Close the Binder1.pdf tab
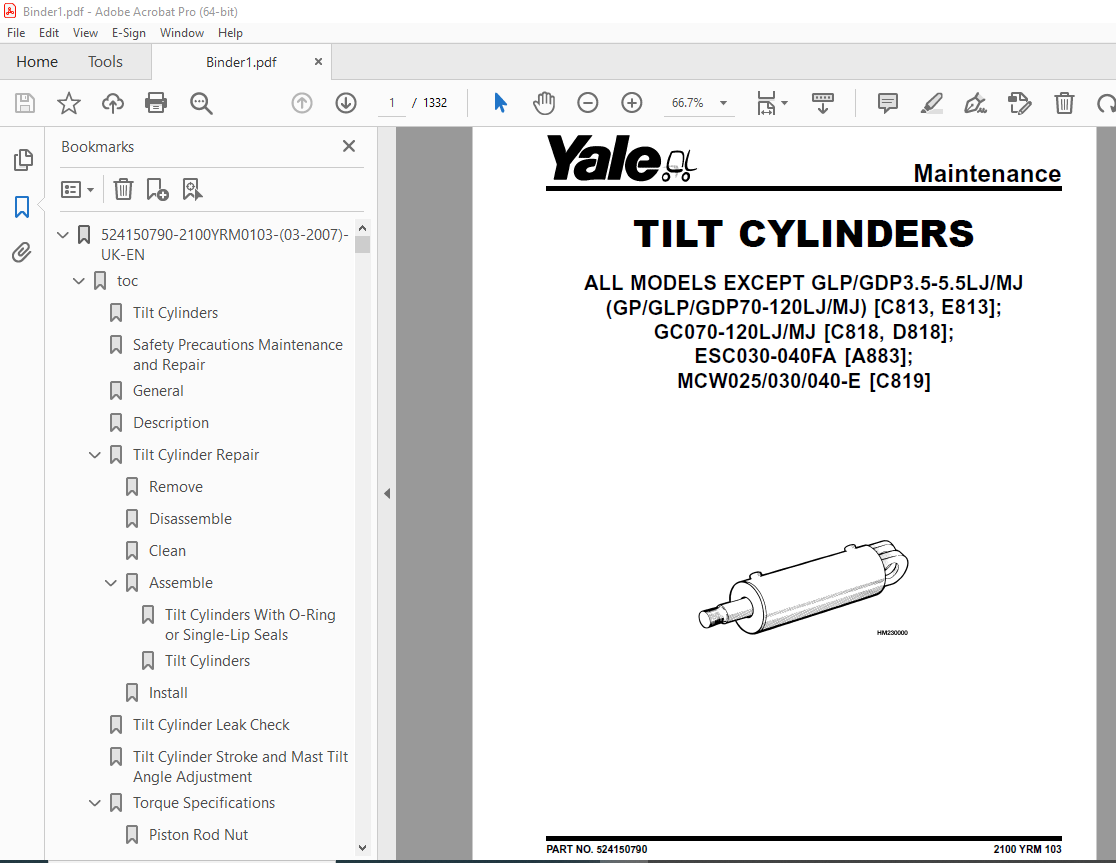Screen dimensions: 1116x863 coord(318,62)
